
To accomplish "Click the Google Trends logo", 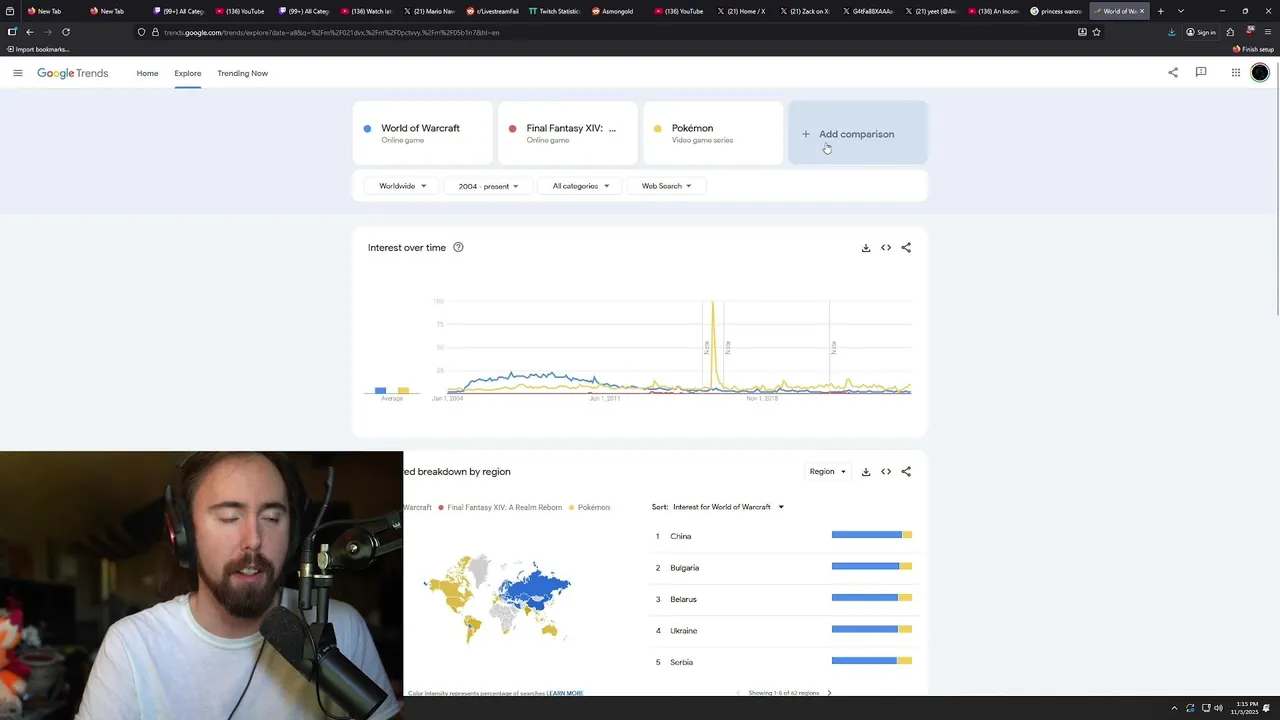I will click(x=72, y=73).
